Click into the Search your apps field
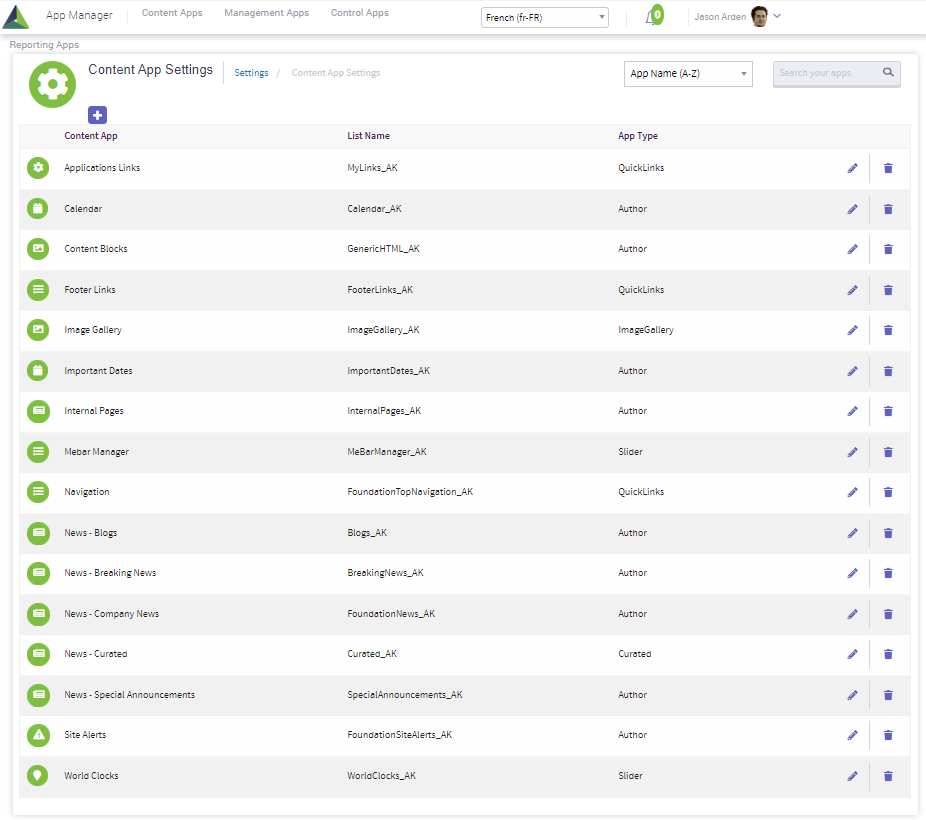Viewport: 926px width, 820px height. [826, 73]
